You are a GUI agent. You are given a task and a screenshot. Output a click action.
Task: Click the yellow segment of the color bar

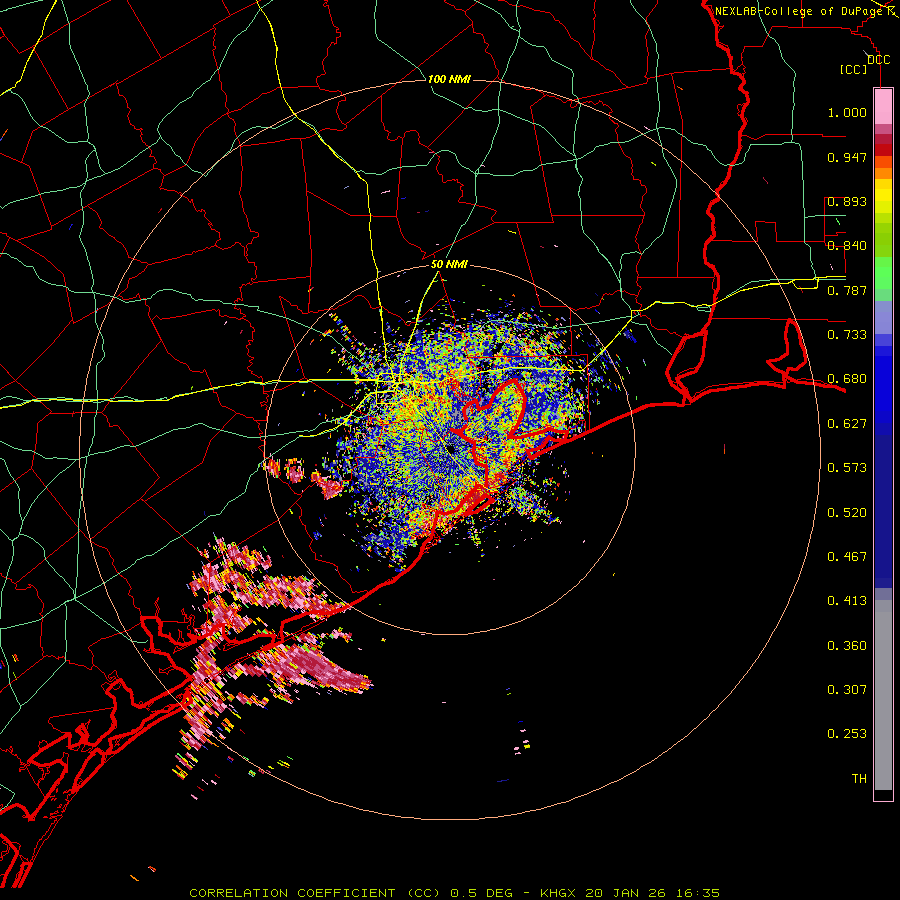click(883, 197)
